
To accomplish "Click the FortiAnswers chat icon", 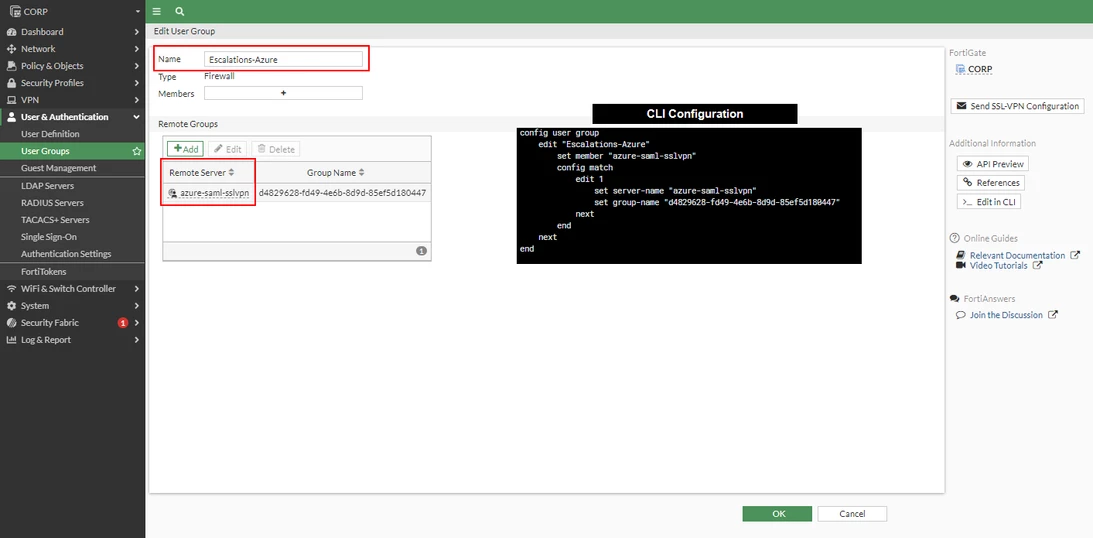I will tap(954, 298).
